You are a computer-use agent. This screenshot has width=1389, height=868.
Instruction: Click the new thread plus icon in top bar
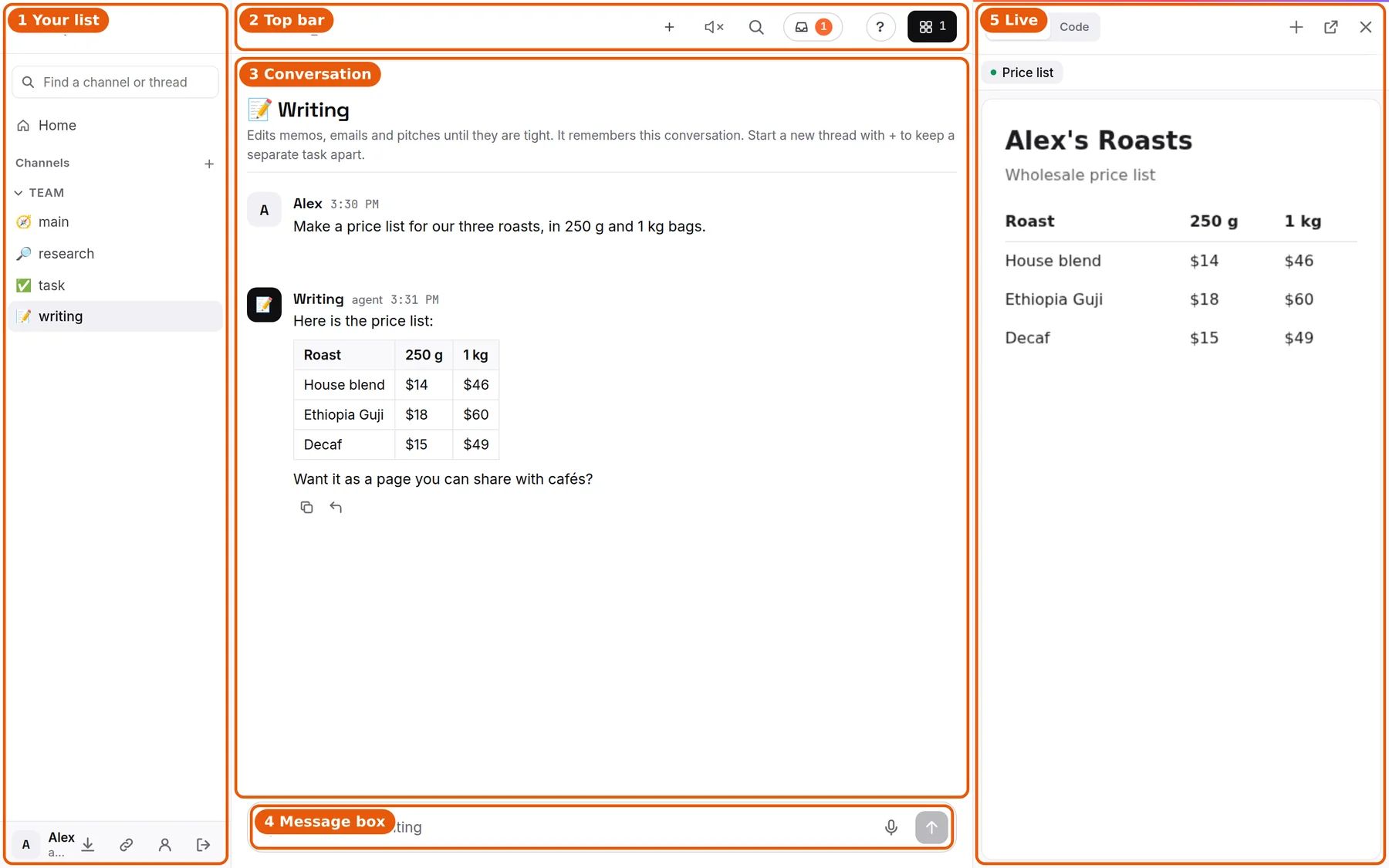(669, 27)
